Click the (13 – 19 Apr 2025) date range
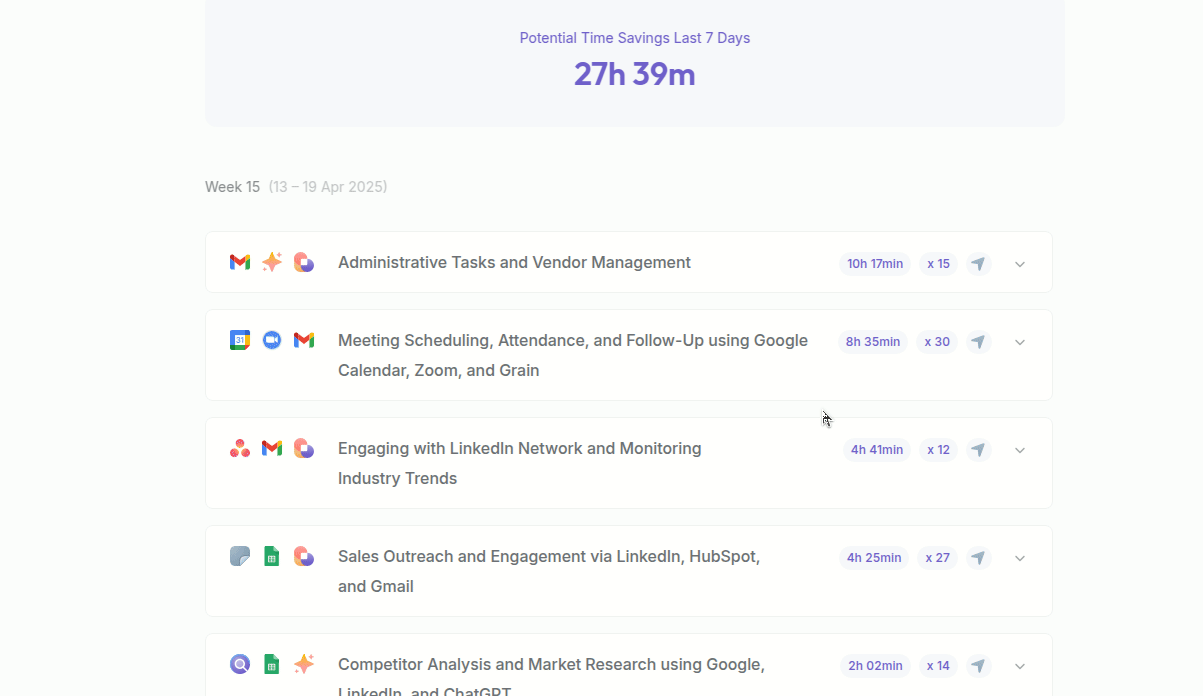This screenshot has height=696, width=1203. coord(328,187)
